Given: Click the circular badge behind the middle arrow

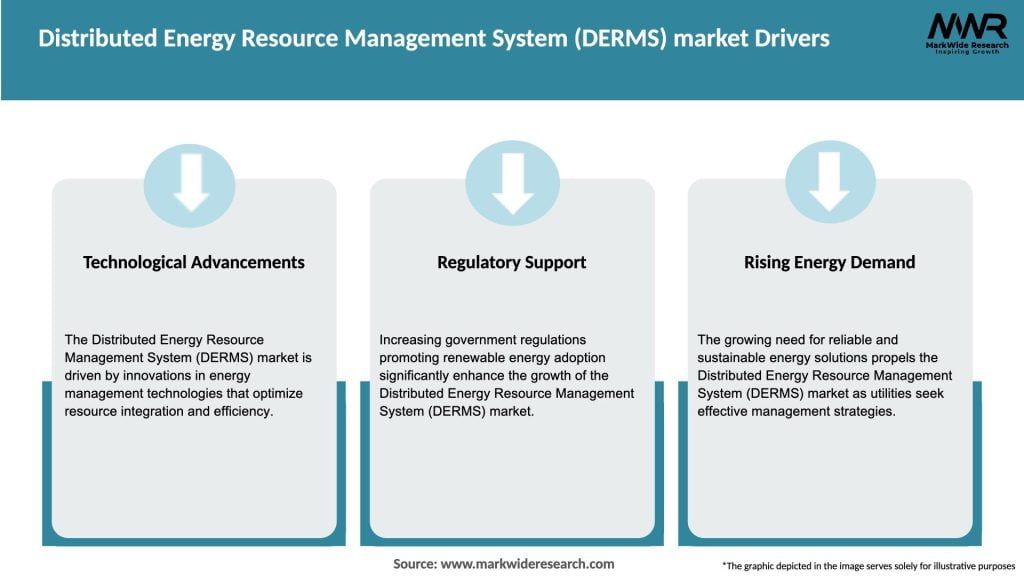Looking at the screenshot, I should coord(512,185).
